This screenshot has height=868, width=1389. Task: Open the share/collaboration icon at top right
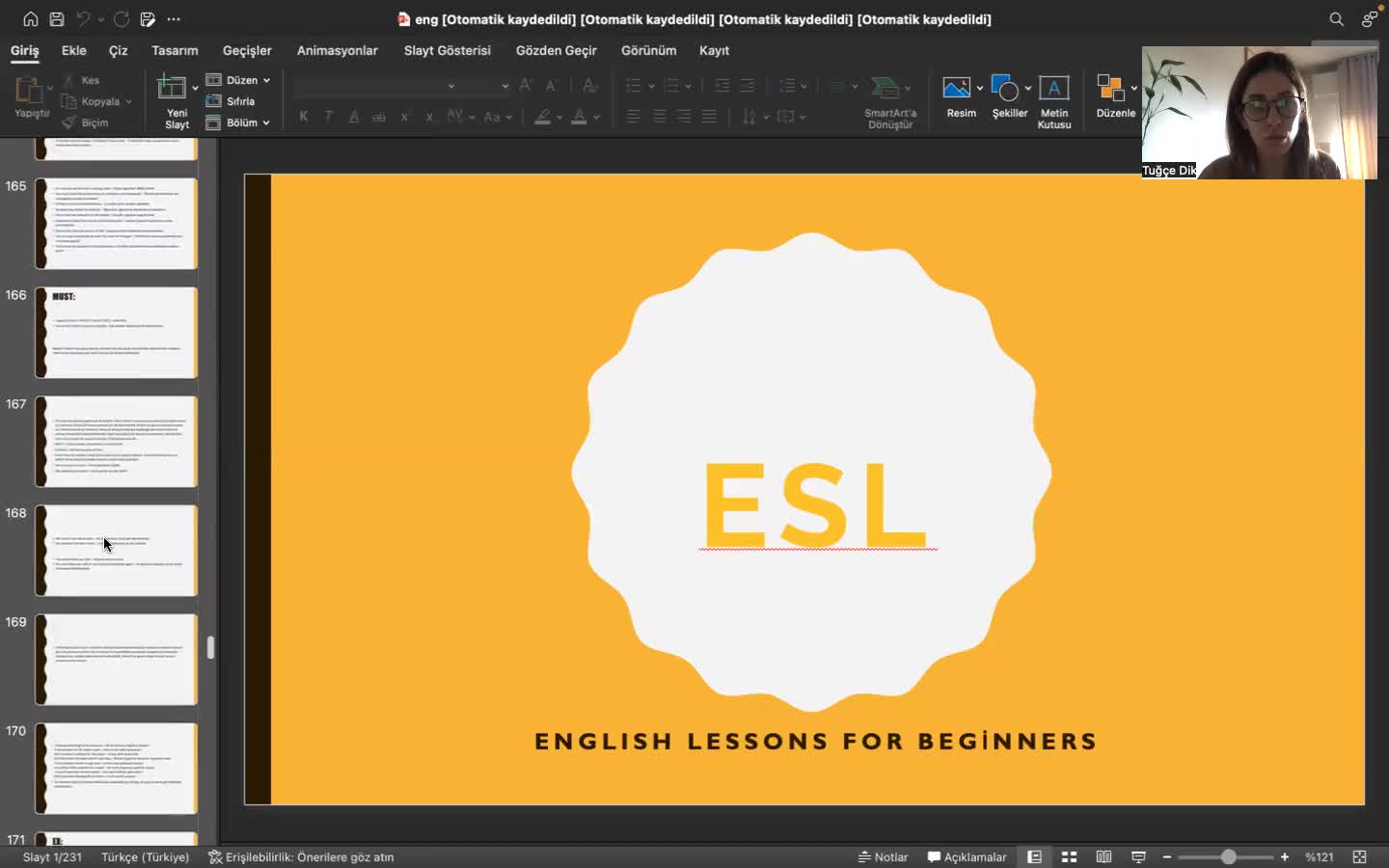pyautogui.click(x=1370, y=19)
